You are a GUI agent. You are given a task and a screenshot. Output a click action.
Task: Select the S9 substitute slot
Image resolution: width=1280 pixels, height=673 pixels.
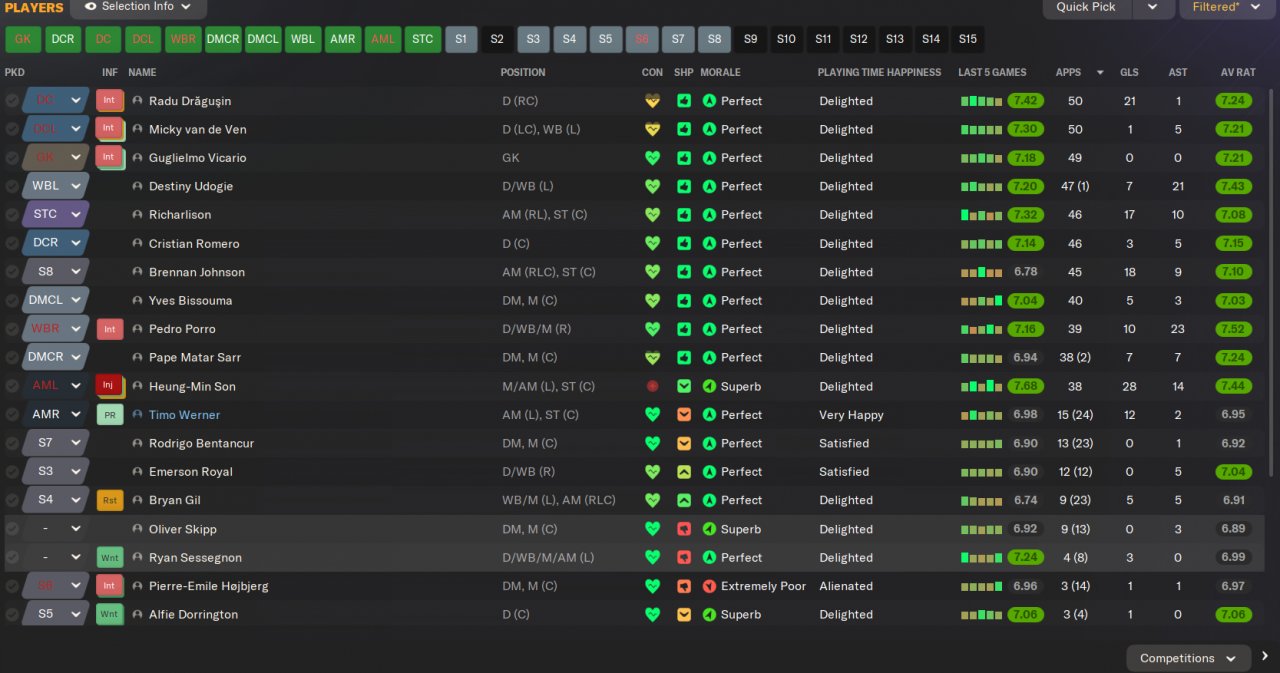point(751,39)
